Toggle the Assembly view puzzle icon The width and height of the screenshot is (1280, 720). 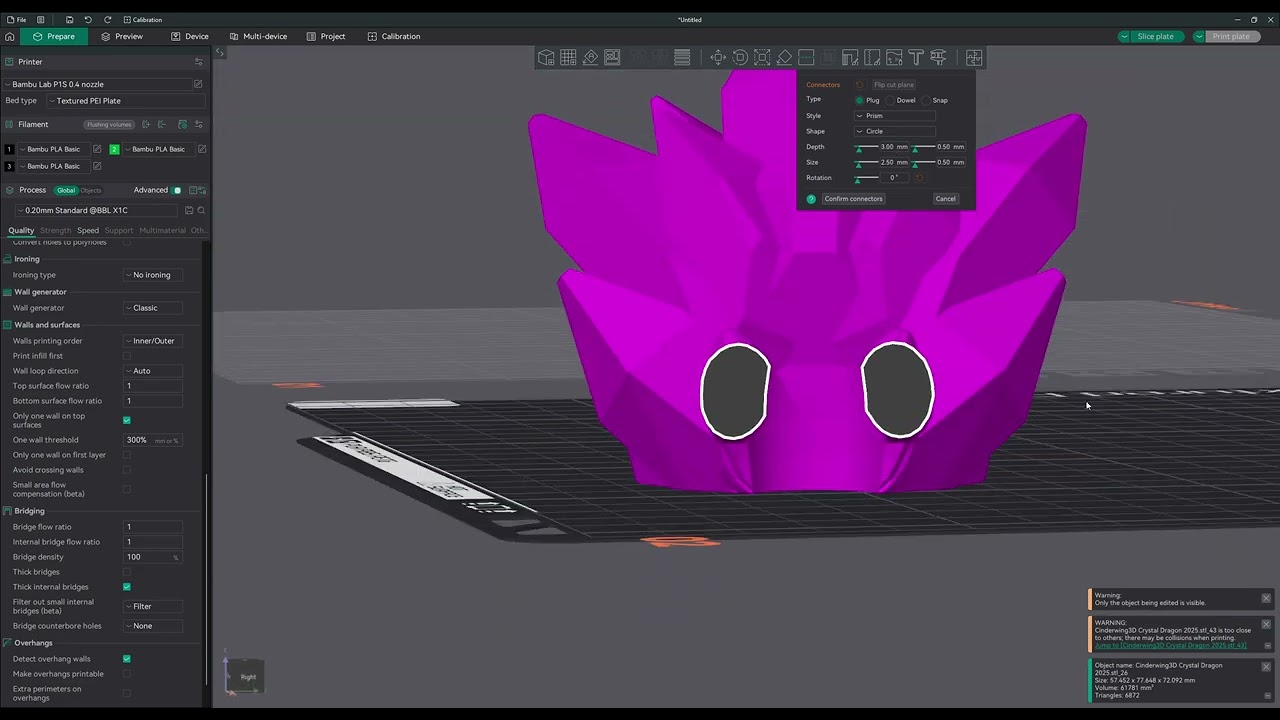coord(974,57)
